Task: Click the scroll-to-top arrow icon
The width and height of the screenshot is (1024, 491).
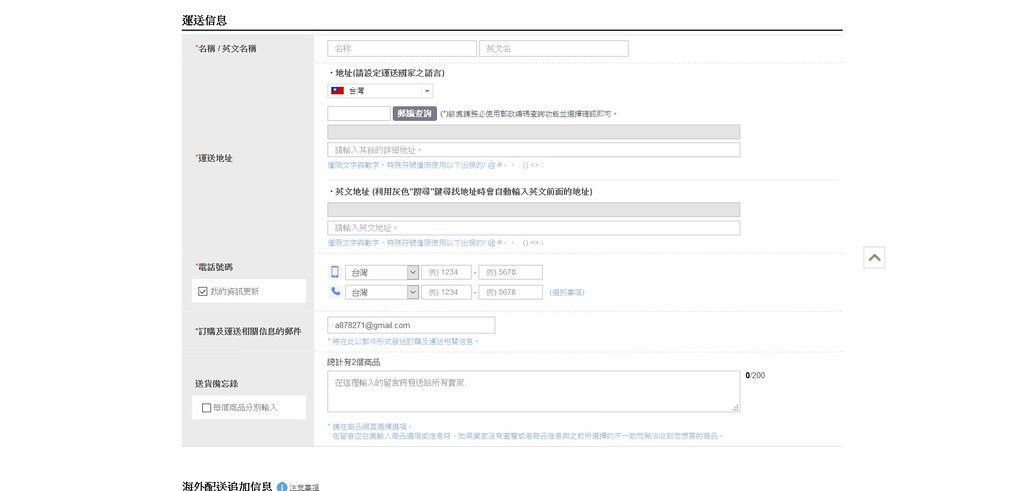Action: (874, 258)
